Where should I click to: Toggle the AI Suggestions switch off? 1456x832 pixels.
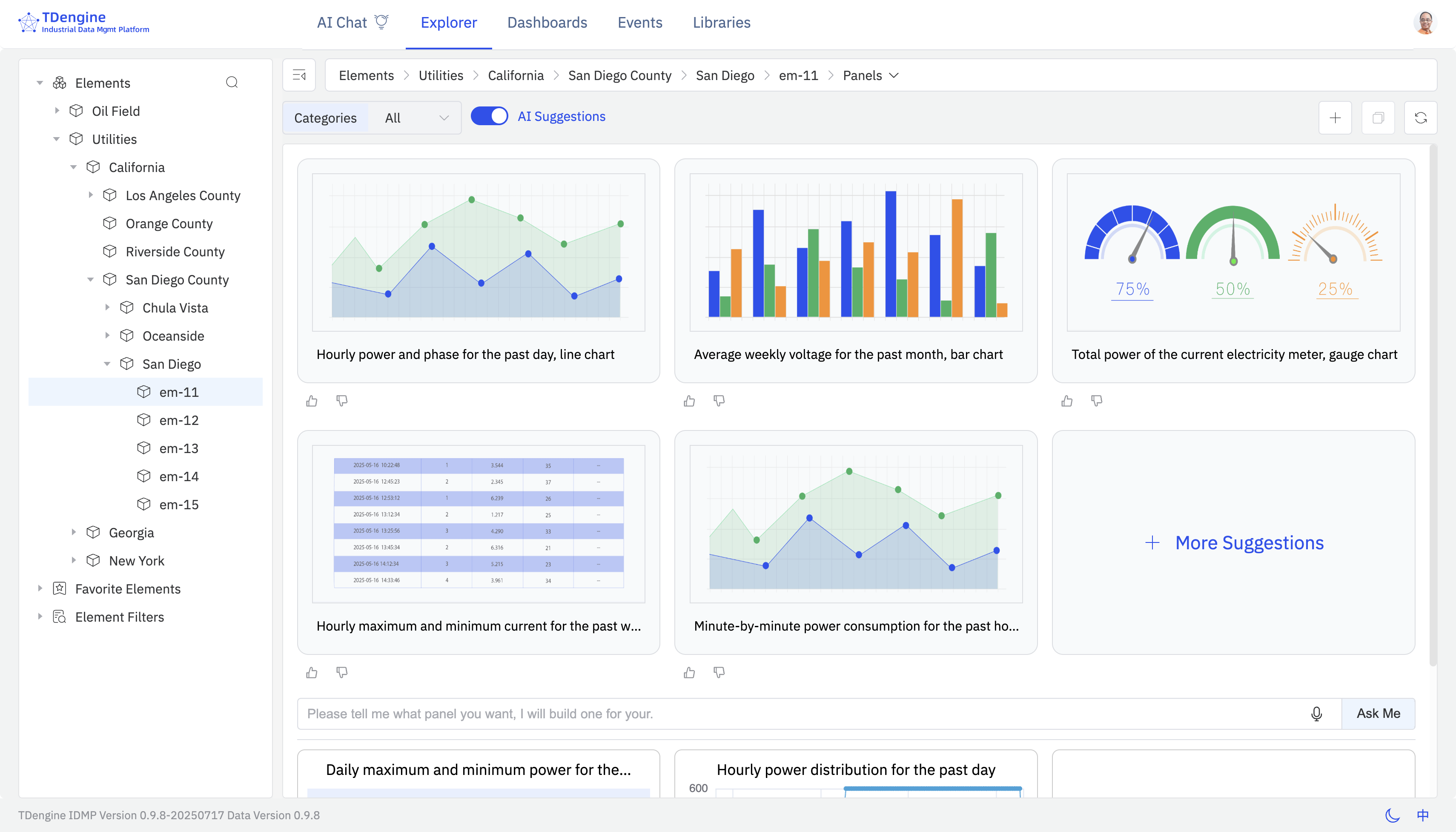click(x=490, y=116)
